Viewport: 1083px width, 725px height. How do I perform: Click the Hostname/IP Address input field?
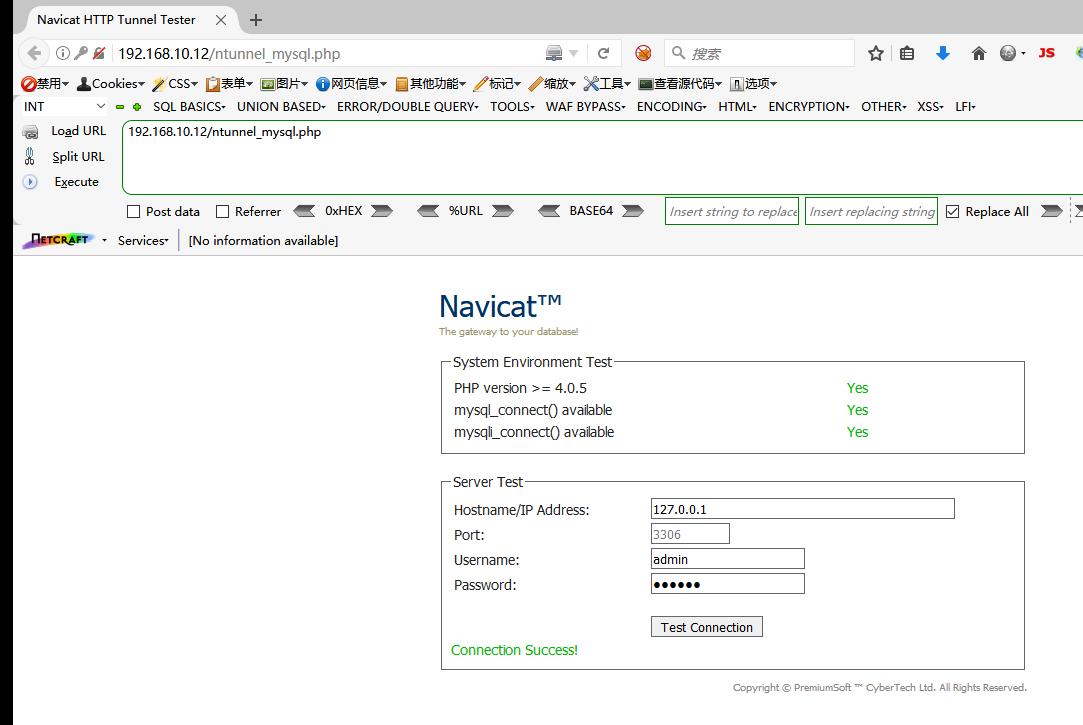[x=803, y=509]
